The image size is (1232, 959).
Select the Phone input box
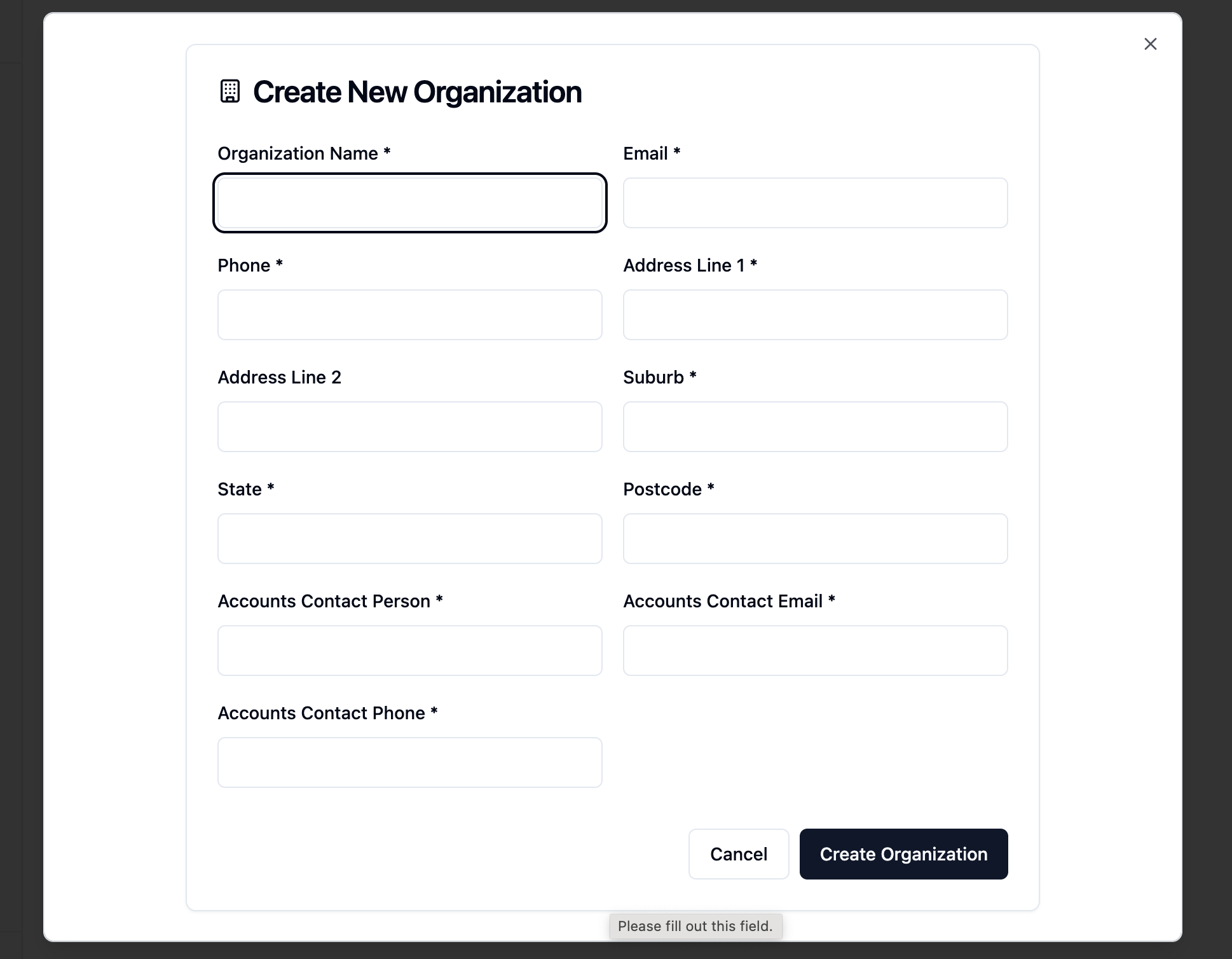click(409, 315)
